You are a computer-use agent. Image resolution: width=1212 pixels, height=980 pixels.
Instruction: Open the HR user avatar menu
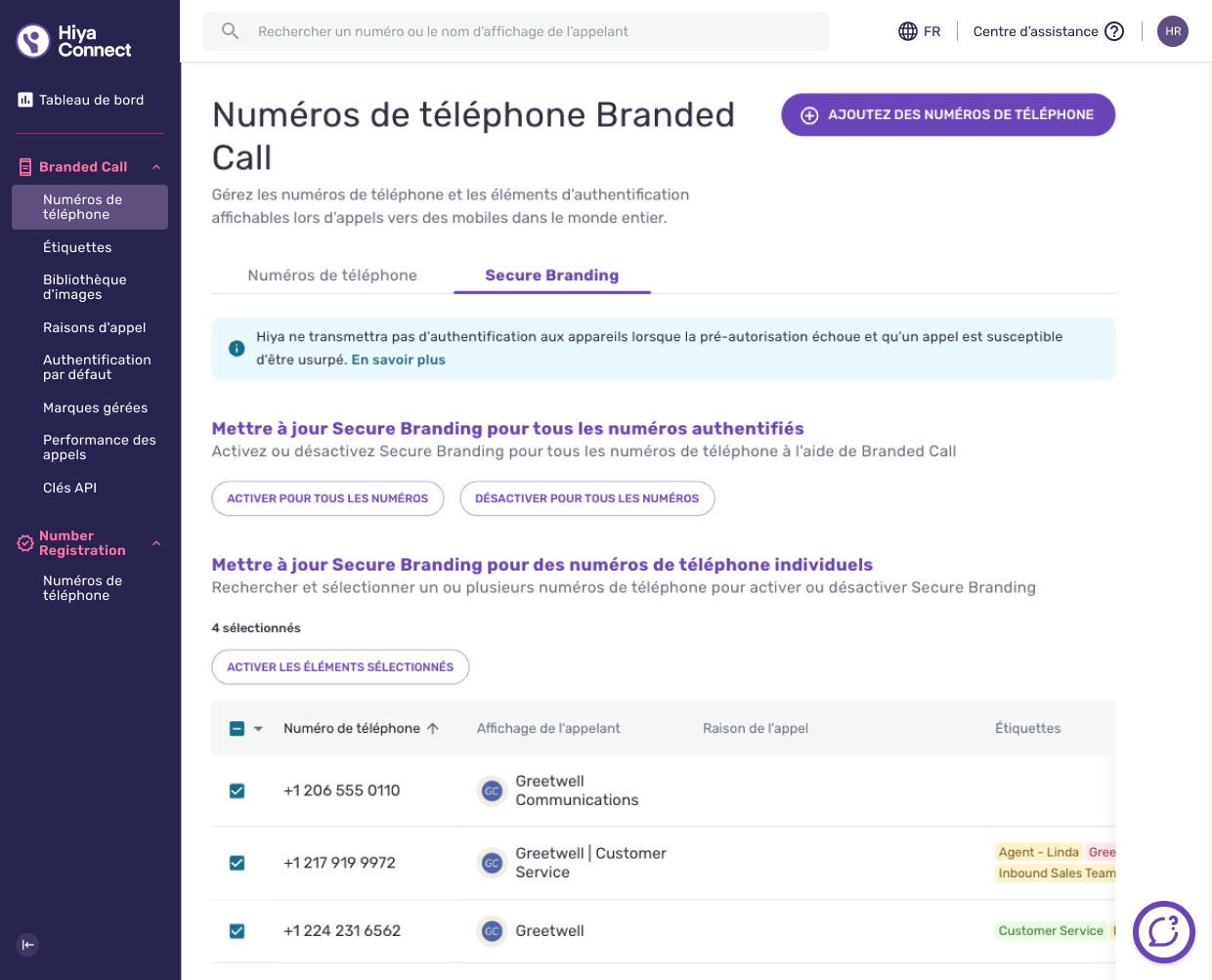[x=1173, y=31]
